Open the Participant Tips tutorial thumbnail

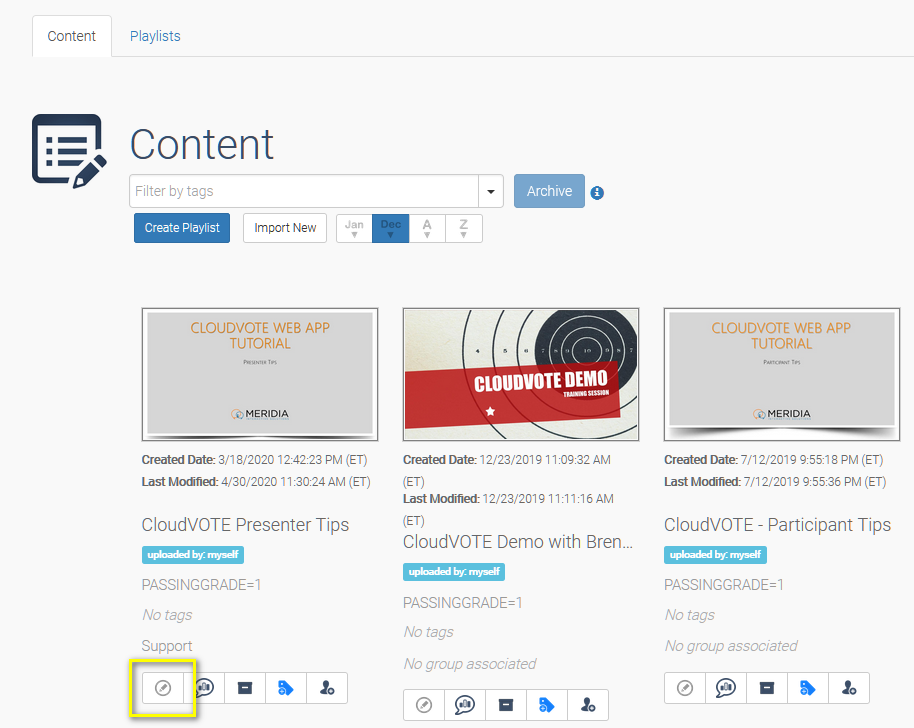click(782, 374)
